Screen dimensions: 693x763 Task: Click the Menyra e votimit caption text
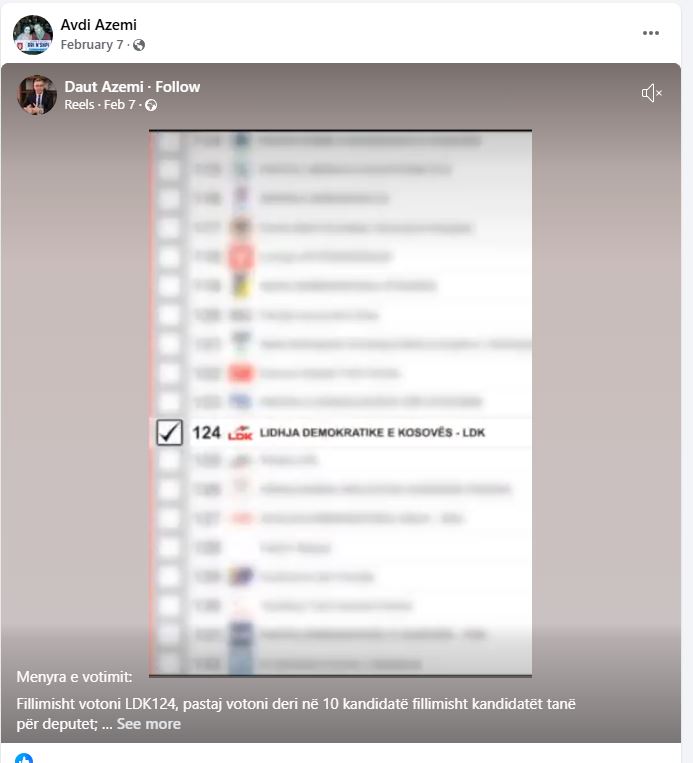coord(74,677)
